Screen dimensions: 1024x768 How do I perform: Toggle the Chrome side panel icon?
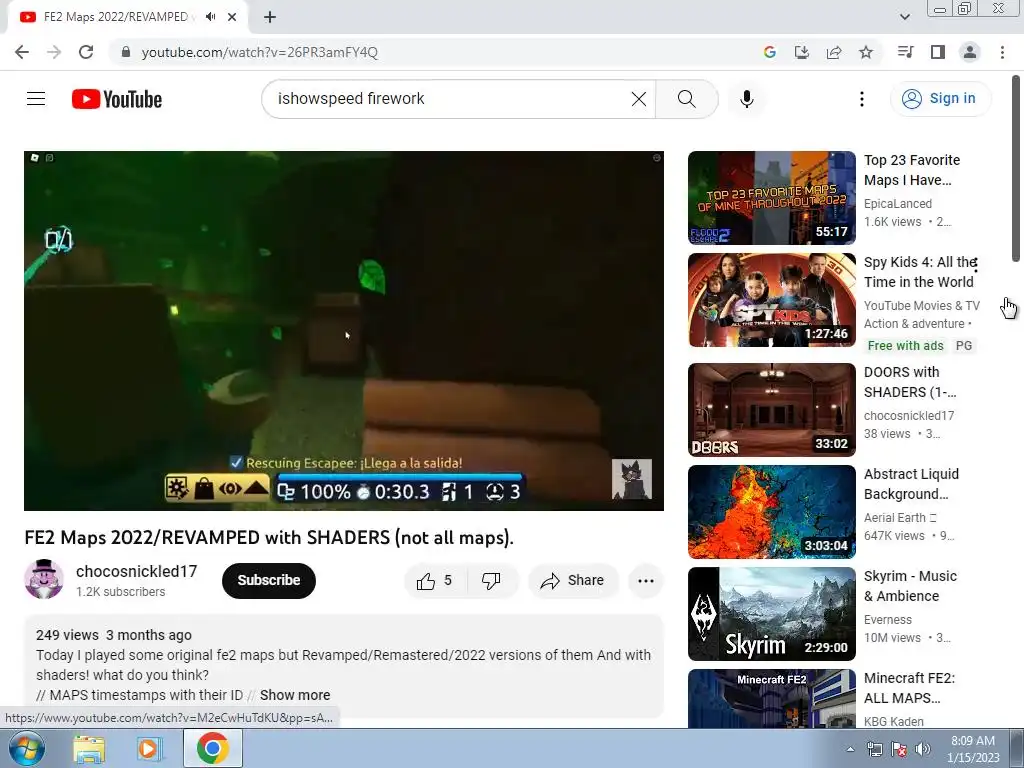click(x=938, y=52)
